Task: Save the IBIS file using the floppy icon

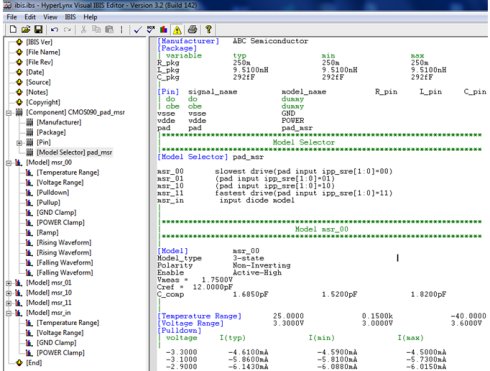Action: pos(39,30)
